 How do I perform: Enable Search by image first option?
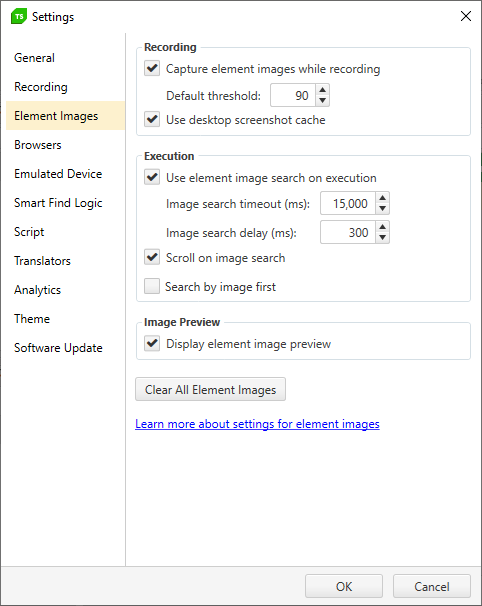pyautogui.click(x=152, y=286)
